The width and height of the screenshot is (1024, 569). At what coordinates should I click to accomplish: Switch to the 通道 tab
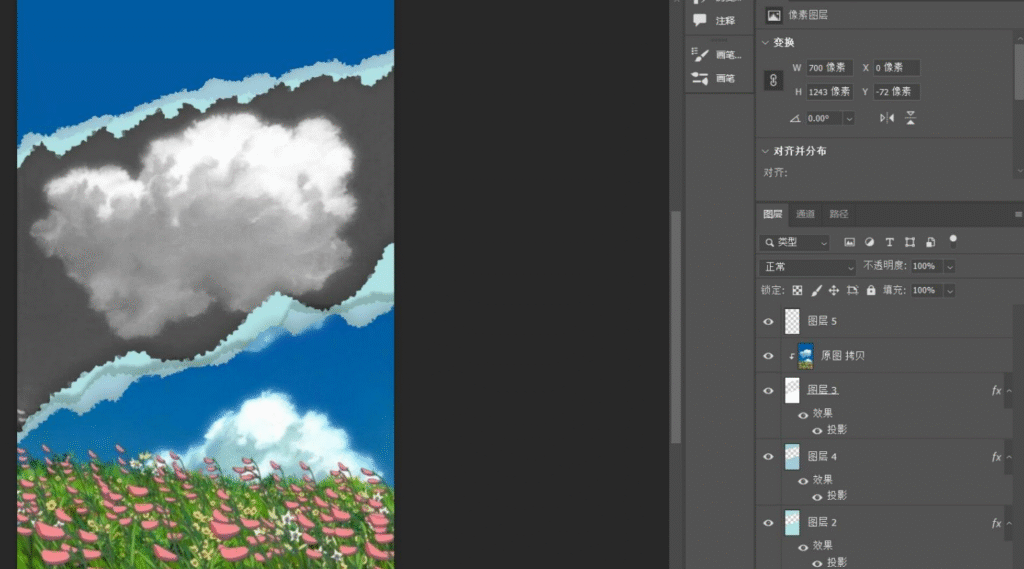coord(805,214)
